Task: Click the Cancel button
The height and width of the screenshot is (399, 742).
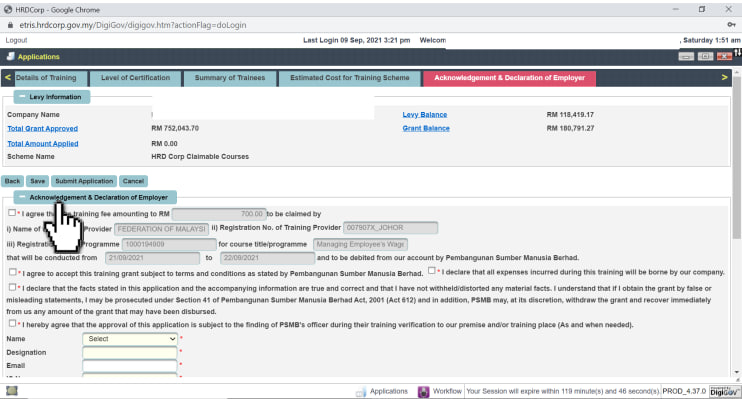Action: point(133,181)
